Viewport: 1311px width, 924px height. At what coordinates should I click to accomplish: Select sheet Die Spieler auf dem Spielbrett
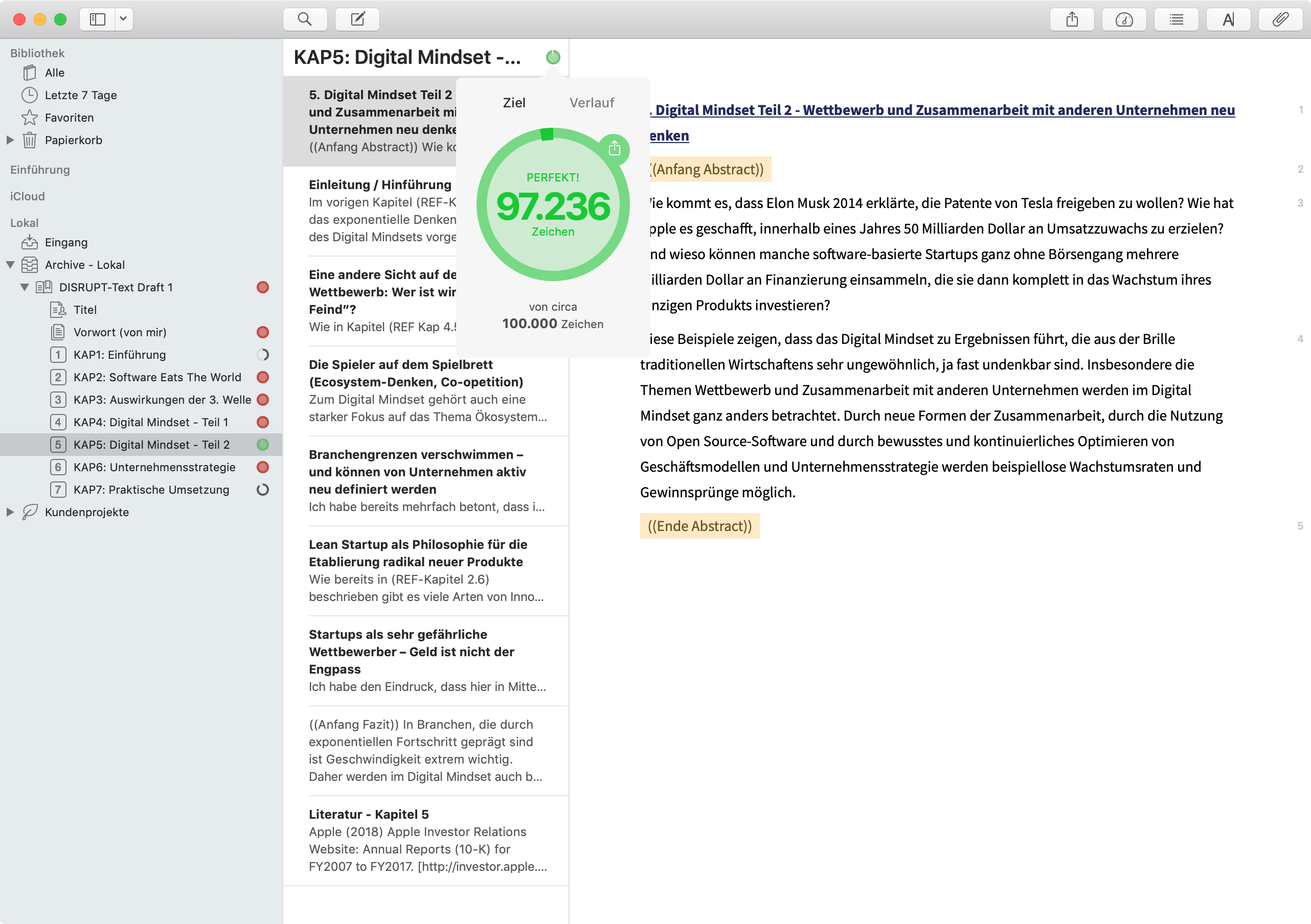click(426, 391)
